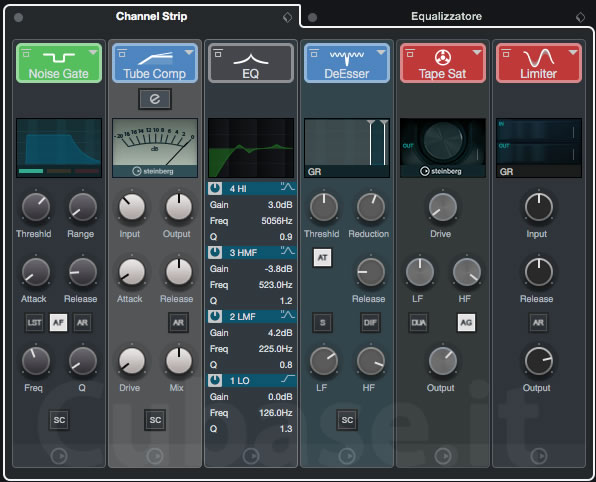The height and width of the screenshot is (482, 596).
Task: Click the DeEsser Reduction knob
Action: tap(371, 207)
